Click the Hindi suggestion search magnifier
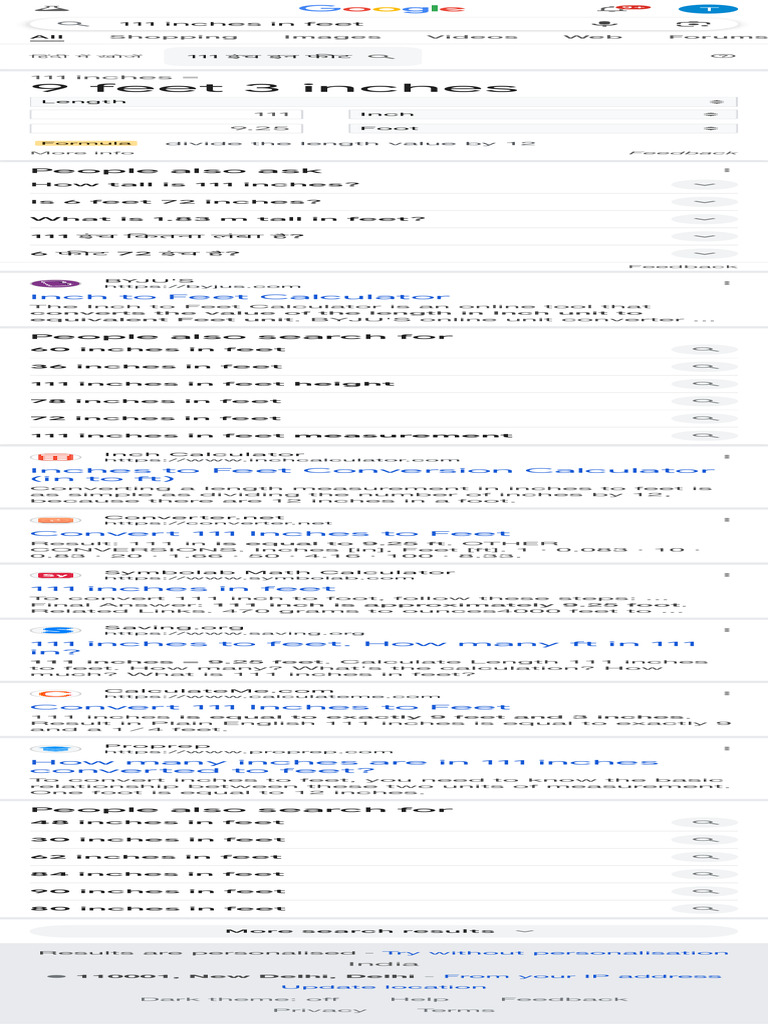768x1024 pixels. click(381, 57)
